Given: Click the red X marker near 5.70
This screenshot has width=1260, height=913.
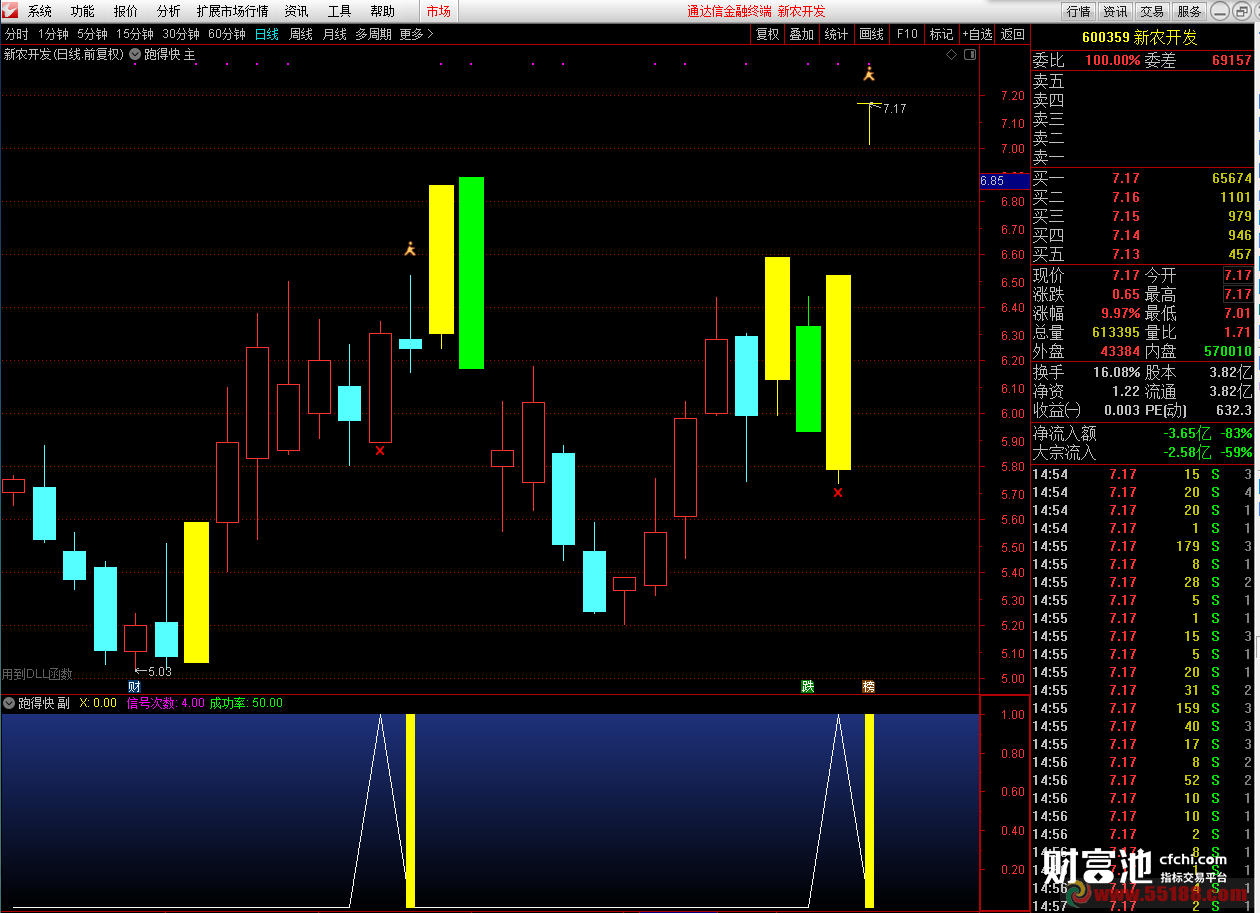Looking at the screenshot, I should click(838, 492).
